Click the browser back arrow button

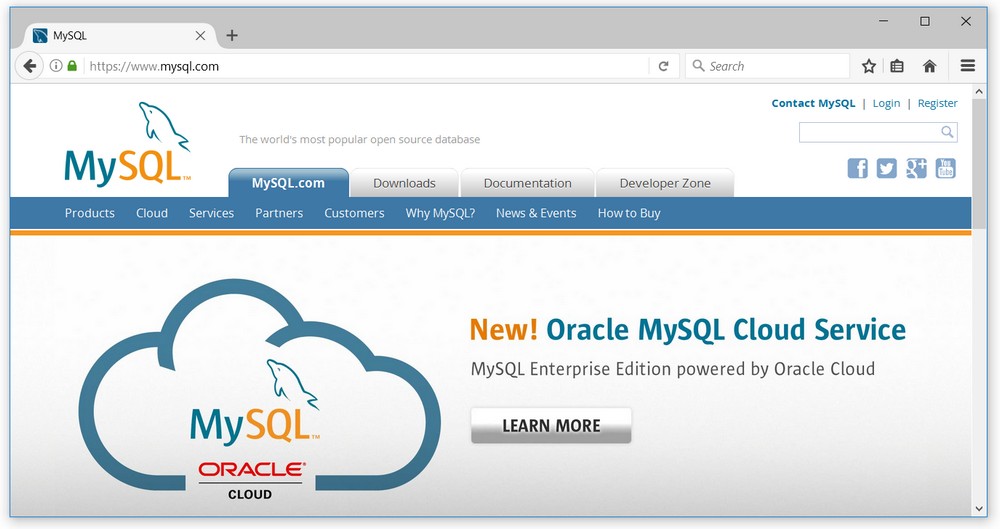tap(29, 66)
